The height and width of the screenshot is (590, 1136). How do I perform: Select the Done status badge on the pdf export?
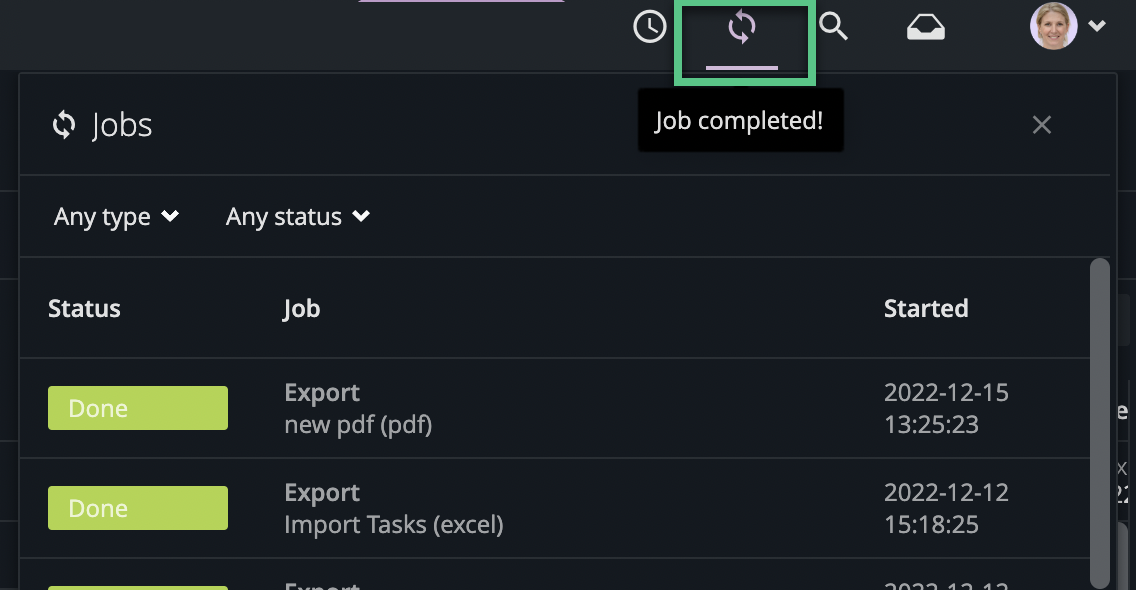coord(137,407)
